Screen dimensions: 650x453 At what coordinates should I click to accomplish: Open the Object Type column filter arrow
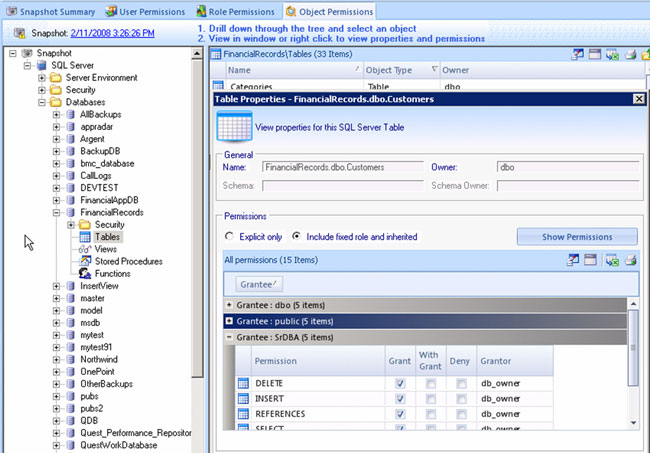tap(434, 69)
